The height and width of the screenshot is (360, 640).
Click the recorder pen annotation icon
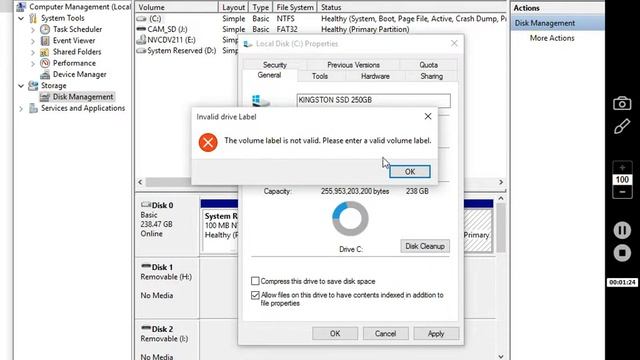point(622,127)
